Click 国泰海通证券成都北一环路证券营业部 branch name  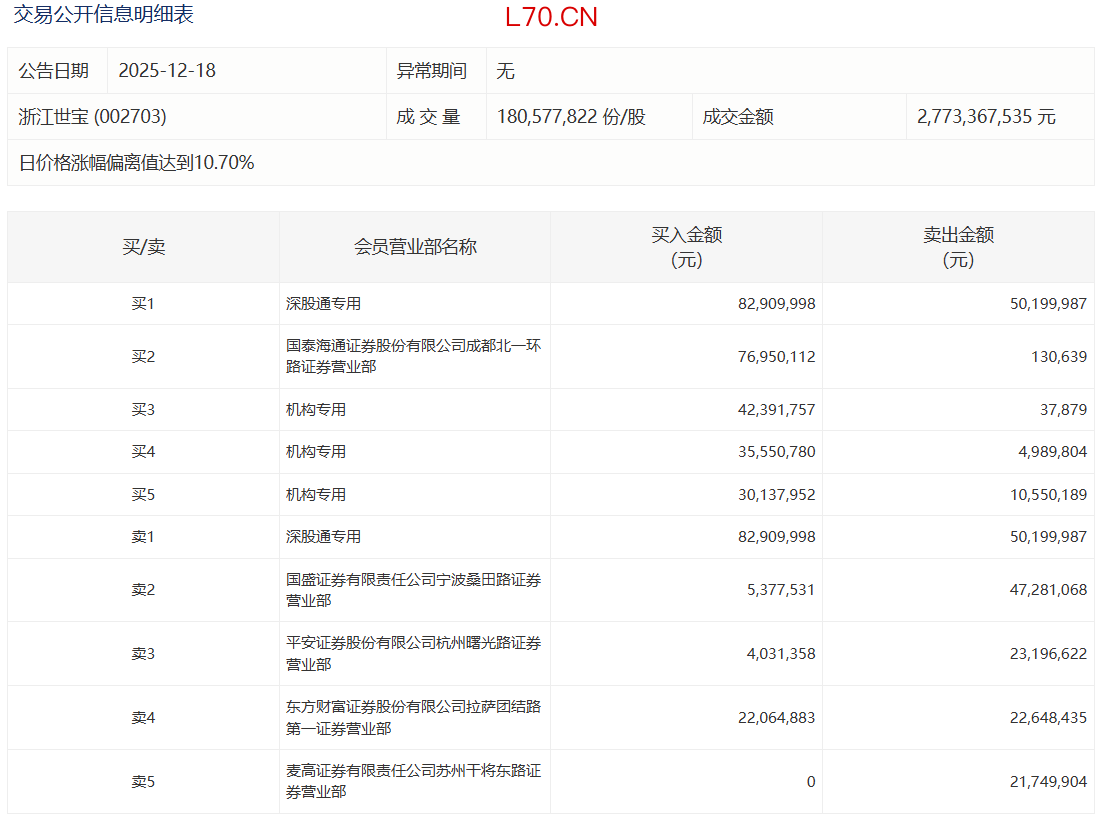click(x=413, y=357)
